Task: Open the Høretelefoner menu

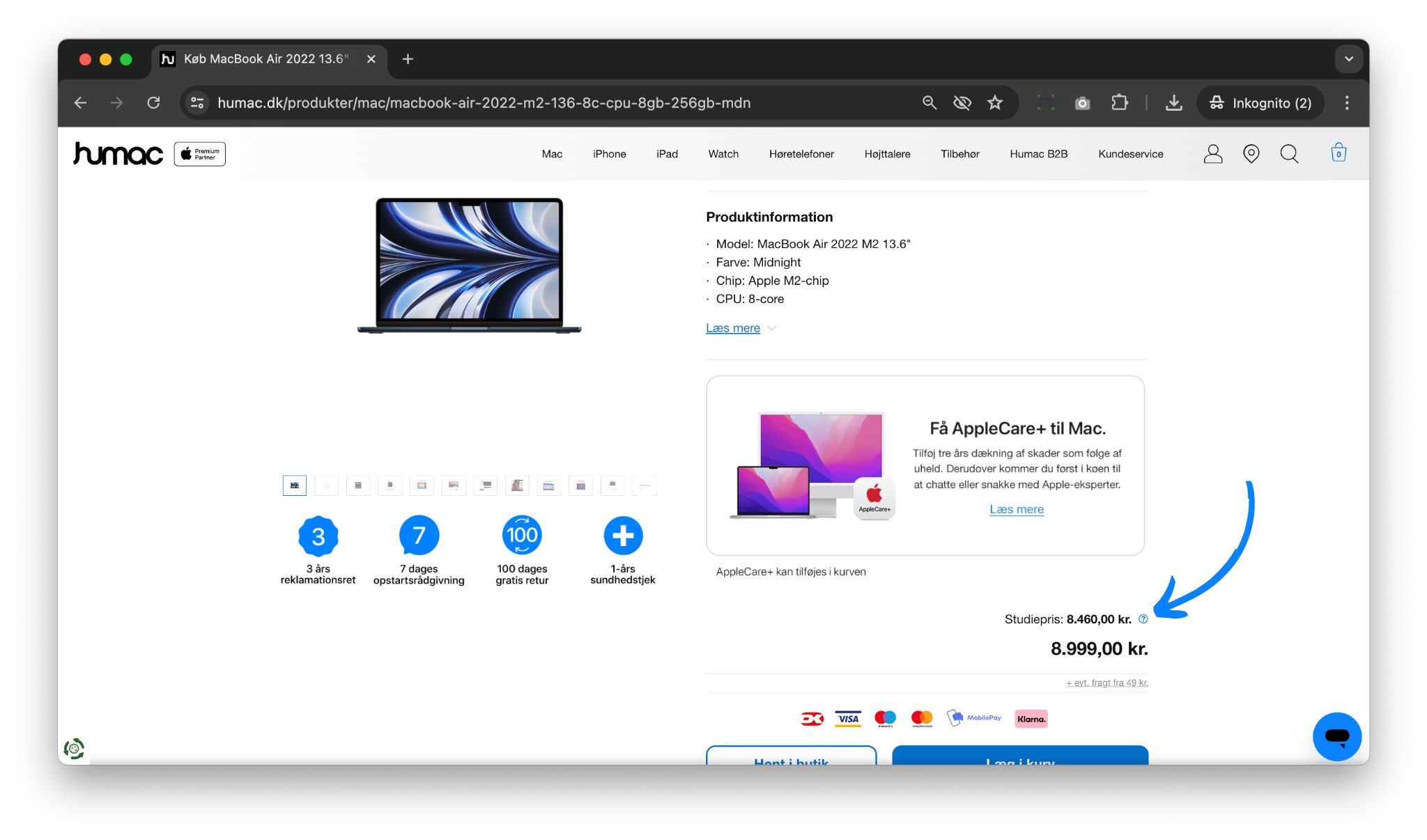Action: [x=801, y=154]
